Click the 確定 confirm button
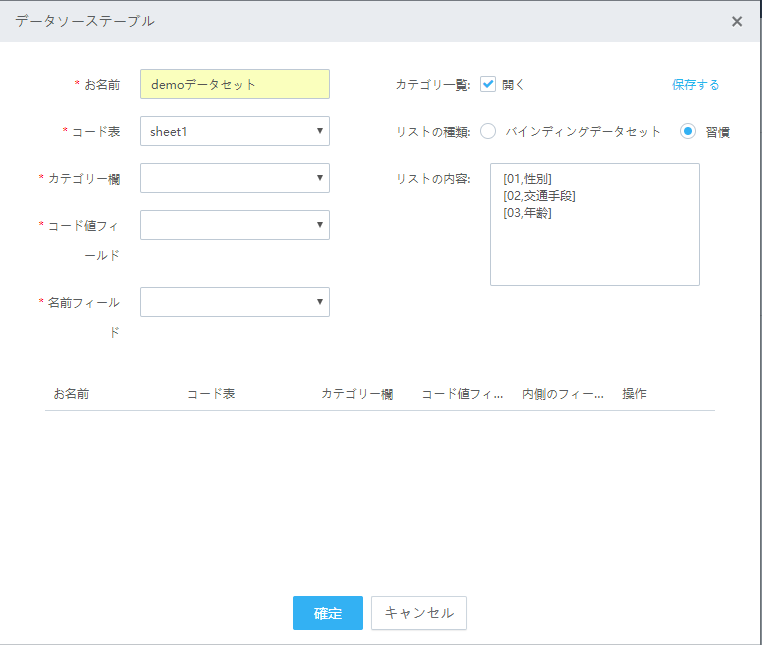 (328, 613)
